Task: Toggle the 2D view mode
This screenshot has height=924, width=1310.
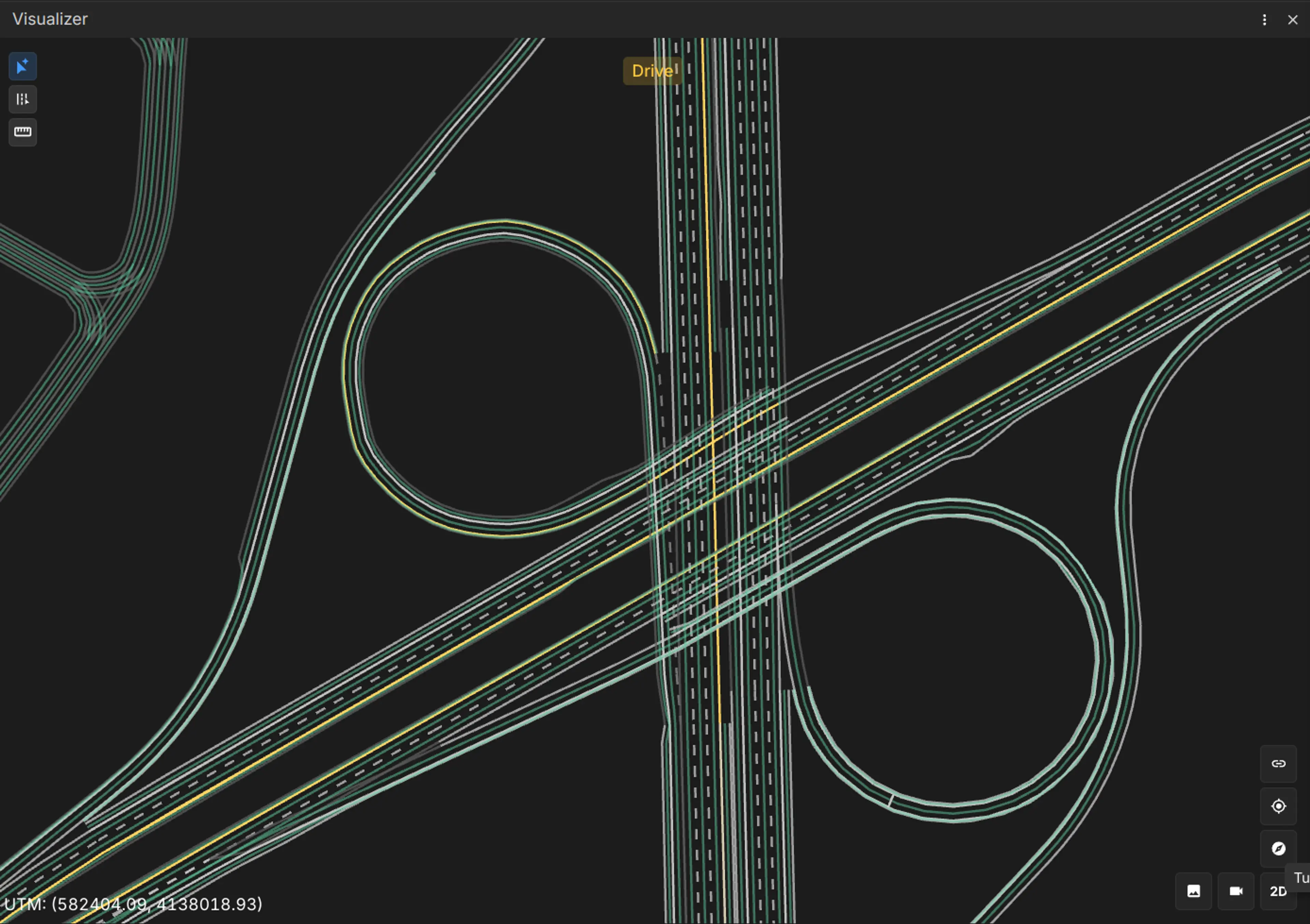Action: coord(1278,891)
